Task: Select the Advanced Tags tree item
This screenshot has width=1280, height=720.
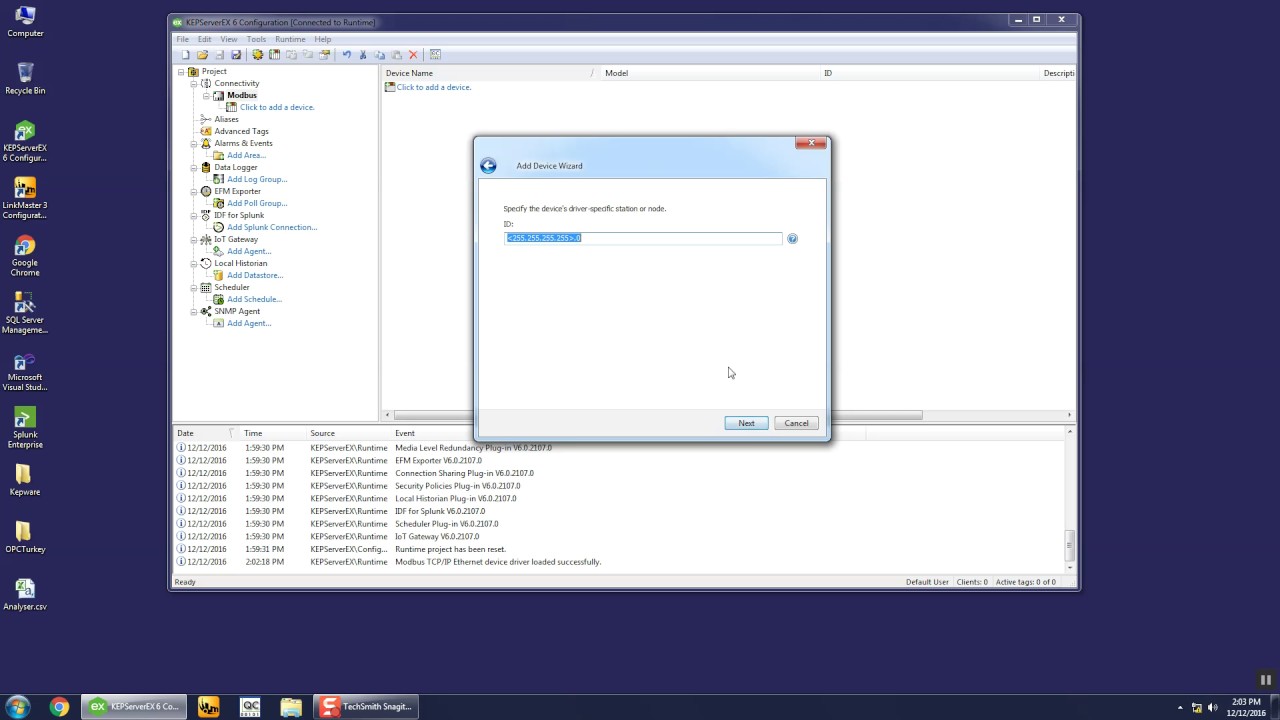Action: tap(241, 132)
